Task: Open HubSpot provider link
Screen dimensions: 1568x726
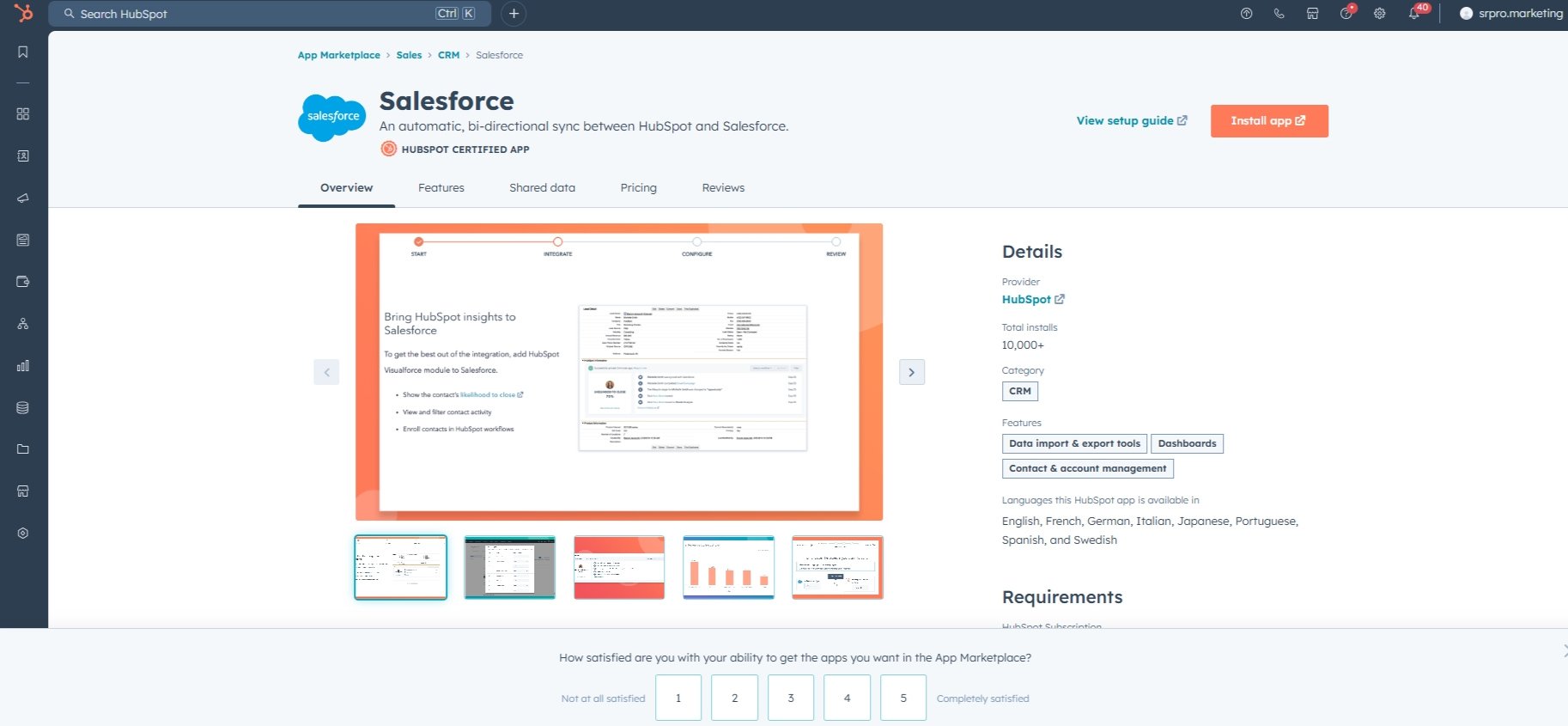Action: tap(1033, 300)
